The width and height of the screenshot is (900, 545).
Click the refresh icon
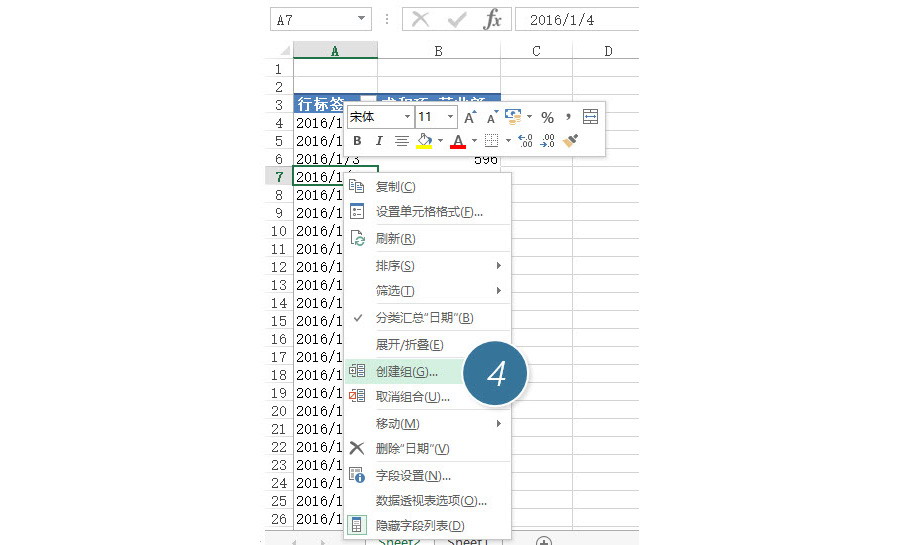(357, 238)
